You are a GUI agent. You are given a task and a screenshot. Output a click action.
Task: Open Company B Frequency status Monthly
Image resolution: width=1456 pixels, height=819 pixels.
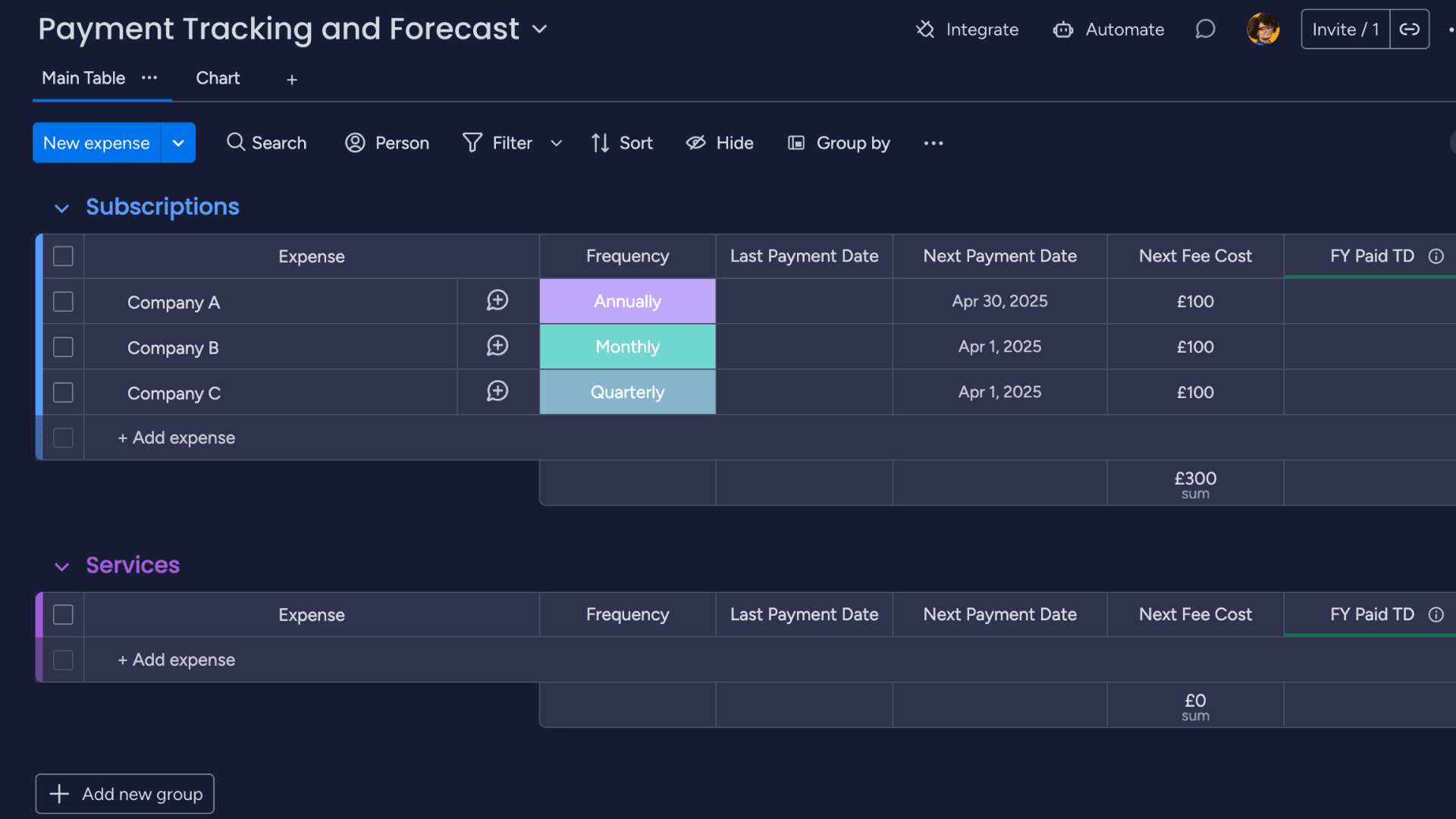(x=628, y=347)
